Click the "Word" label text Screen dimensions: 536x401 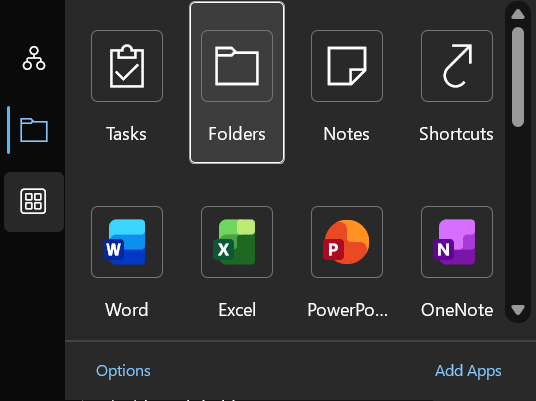pyautogui.click(x=126, y=310)
